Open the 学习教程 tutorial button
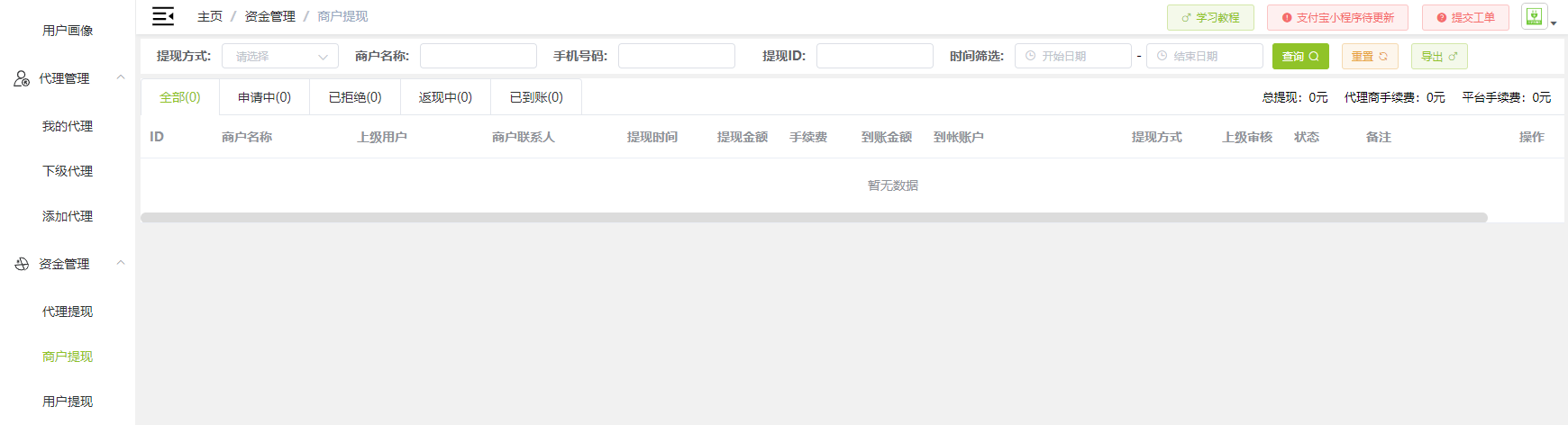 (x=1210, y=17)
